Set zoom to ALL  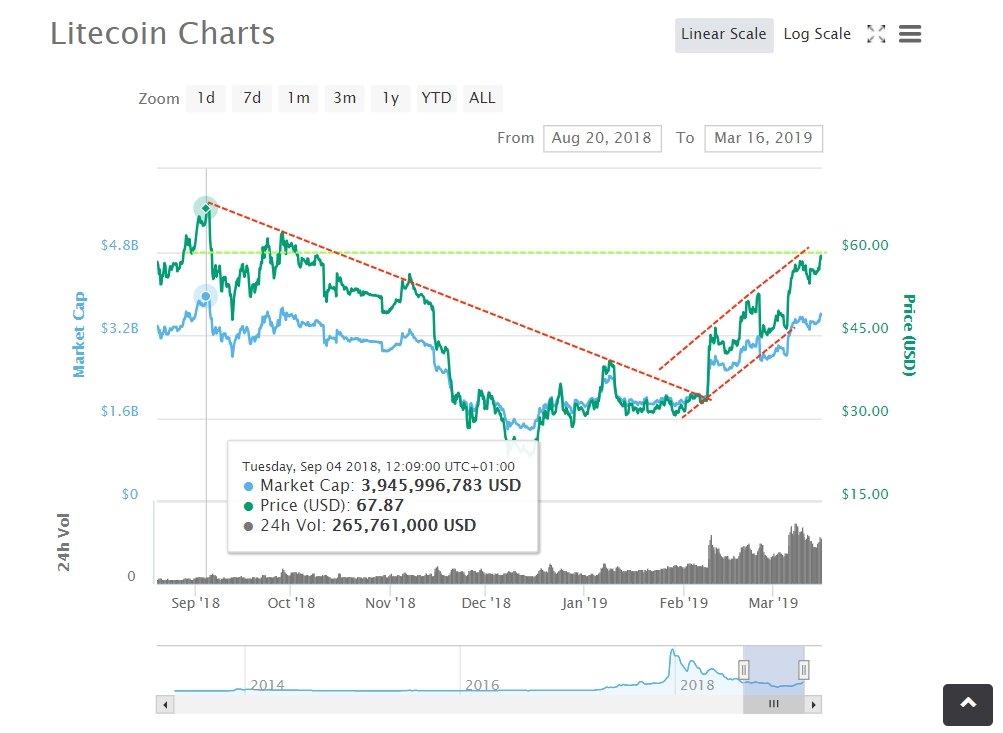(x=482, y=98)
